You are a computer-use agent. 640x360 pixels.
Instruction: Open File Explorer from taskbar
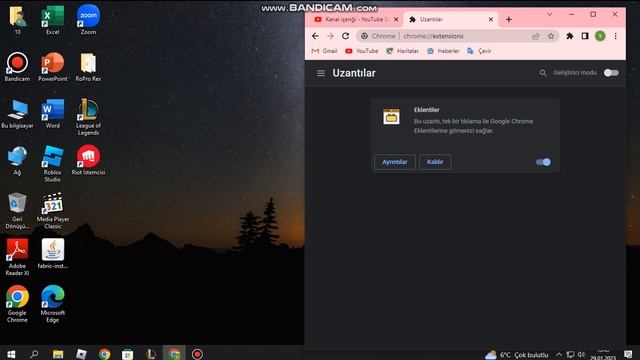tap(58, 354)
